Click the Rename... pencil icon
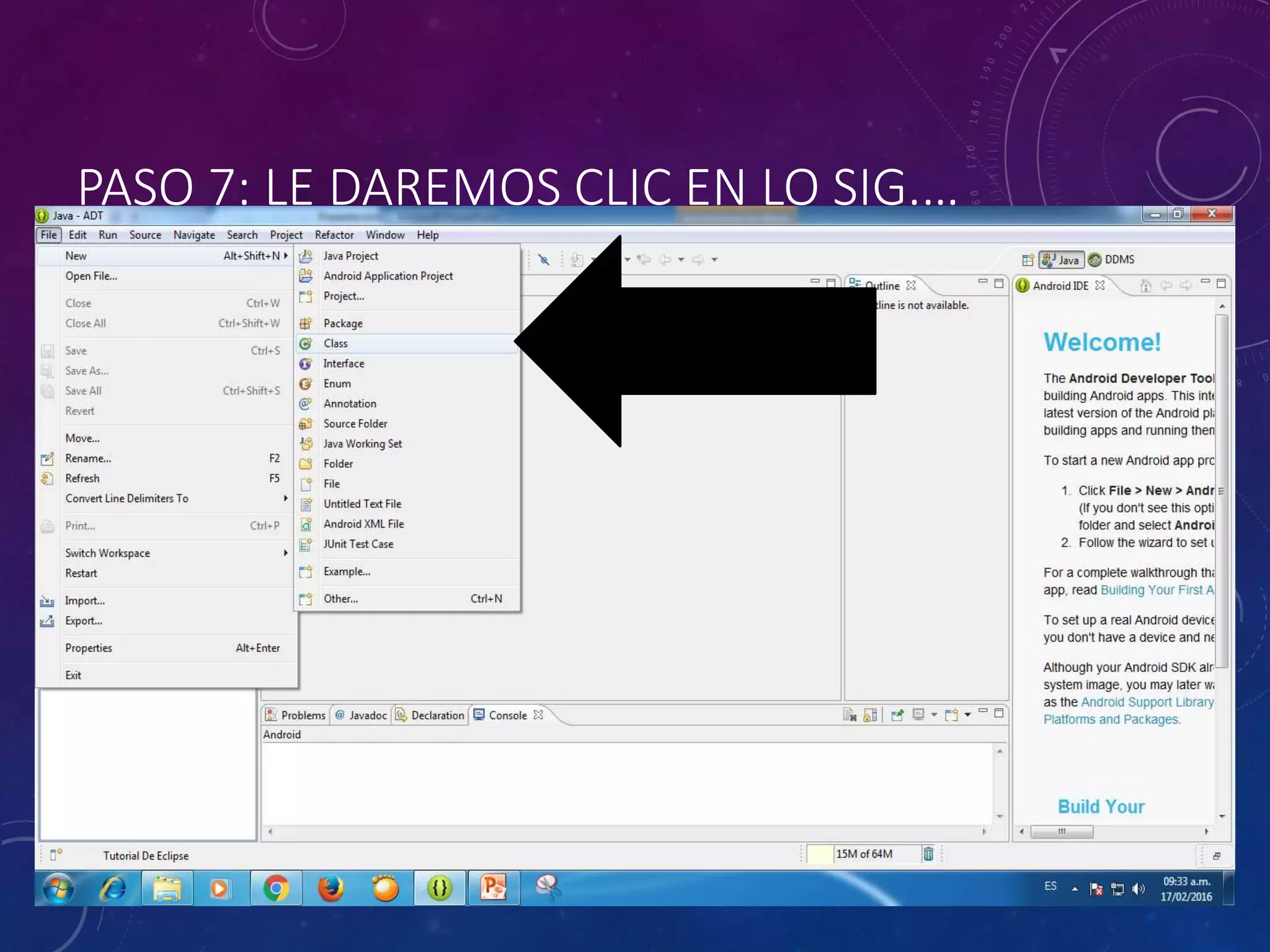The image size is (1270, 952). [x=47, y=459]
